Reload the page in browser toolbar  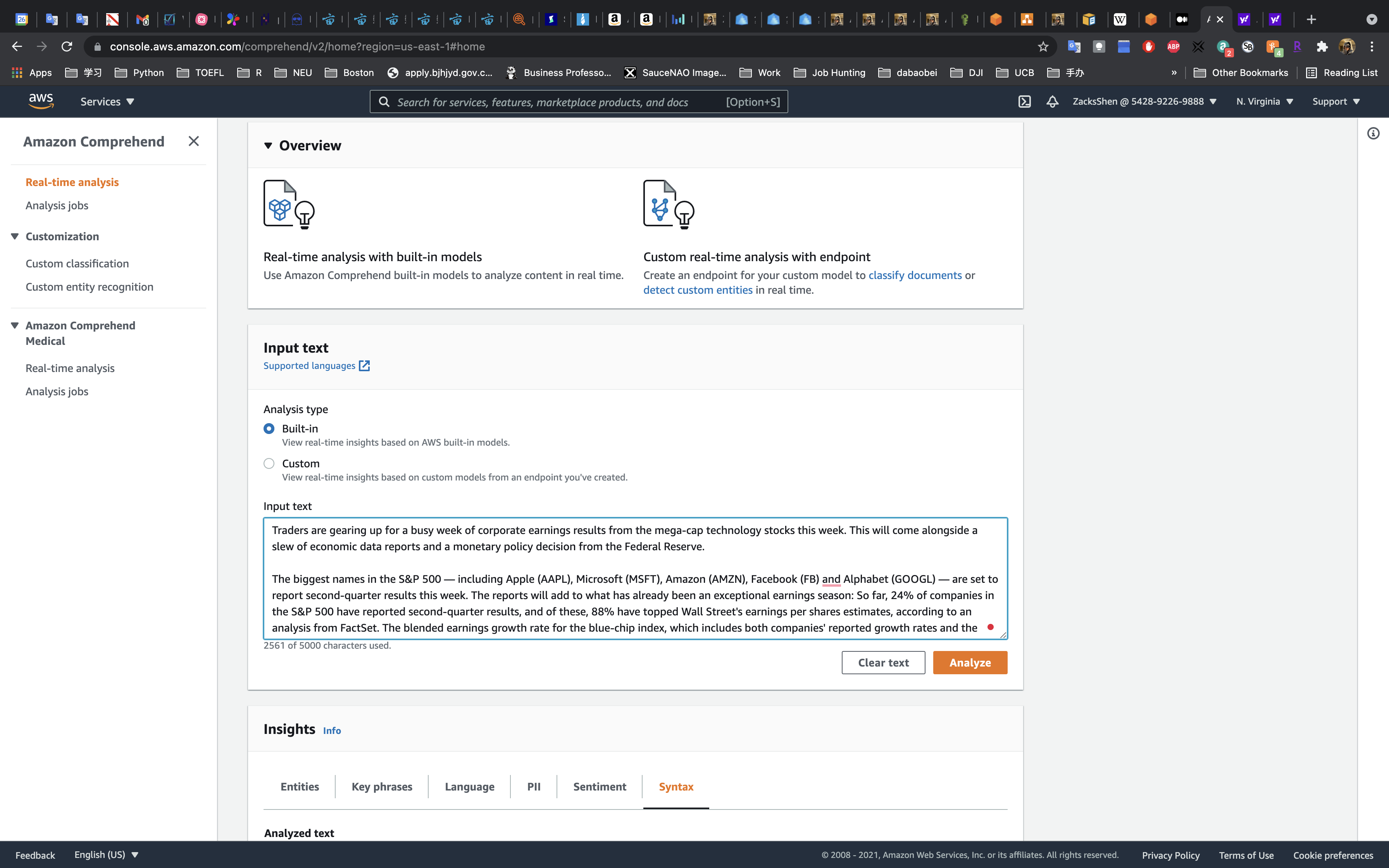(67, 46)
